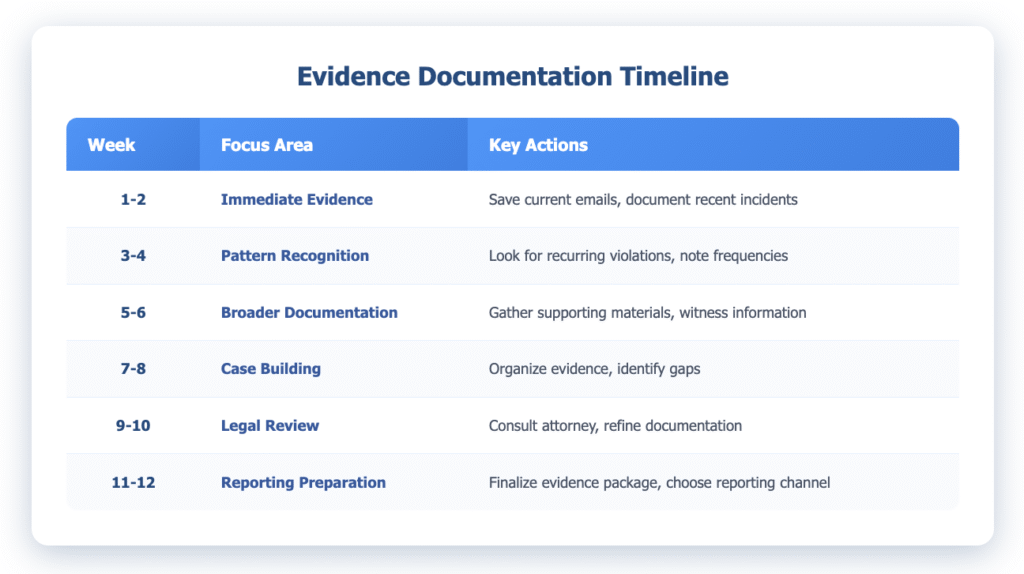Image resolution: width=1024 pixels, height=574 pixels.
Task: Click 'Save current emails, document recent incidents'
Action: coord(643,199)
